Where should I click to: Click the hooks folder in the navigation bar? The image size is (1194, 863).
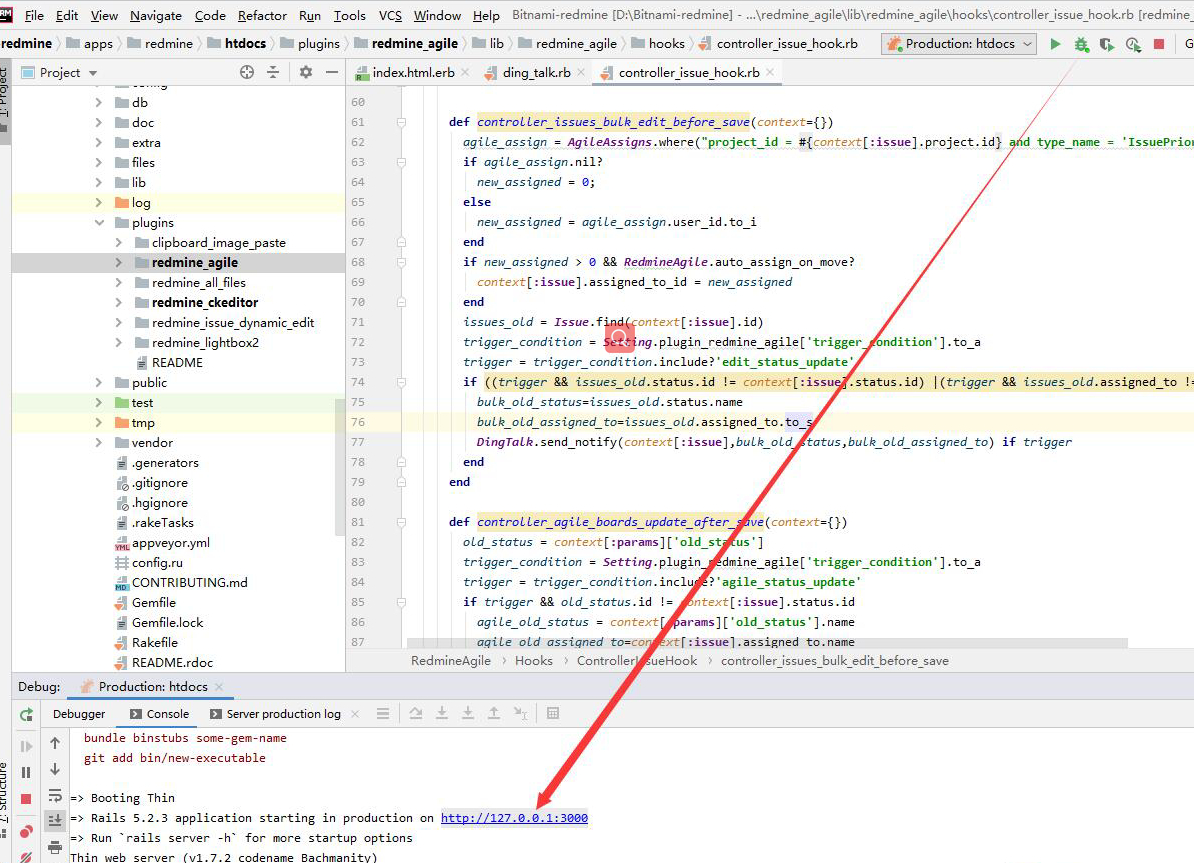658,44
